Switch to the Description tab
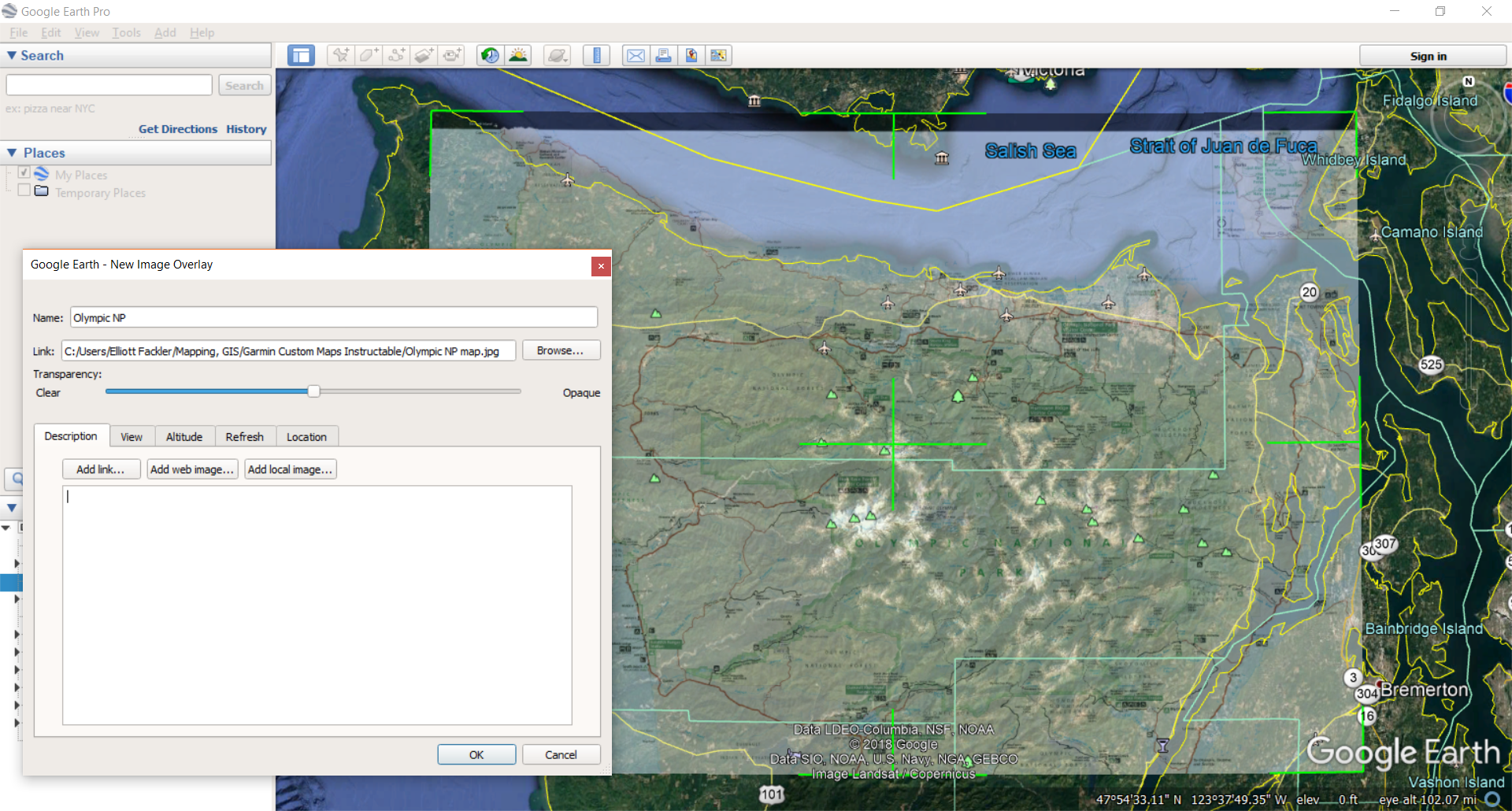 pos(71,436)
